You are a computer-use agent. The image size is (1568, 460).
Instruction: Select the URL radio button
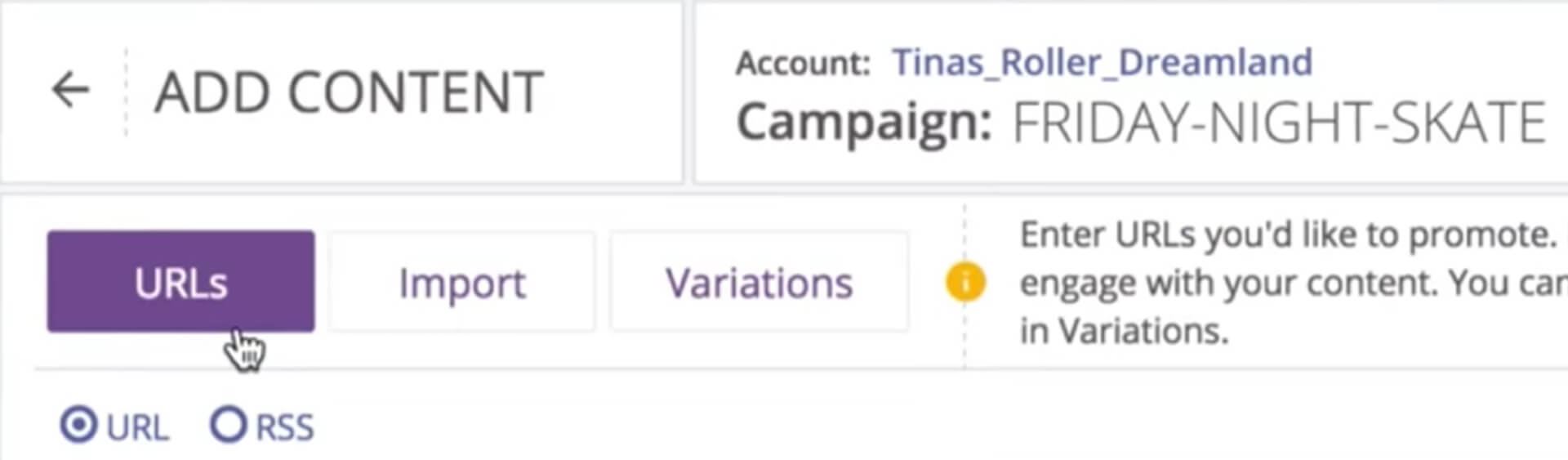[78, 426]
